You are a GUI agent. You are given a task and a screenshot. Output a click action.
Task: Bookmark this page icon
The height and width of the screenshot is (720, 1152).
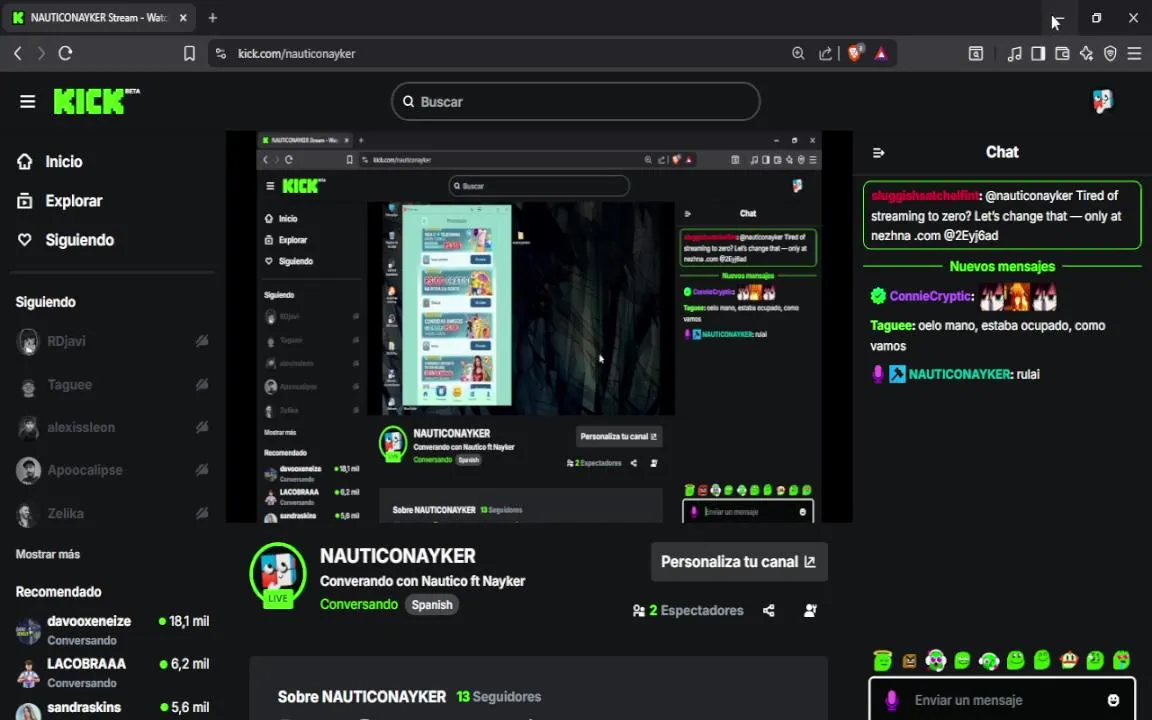[189, 54]
